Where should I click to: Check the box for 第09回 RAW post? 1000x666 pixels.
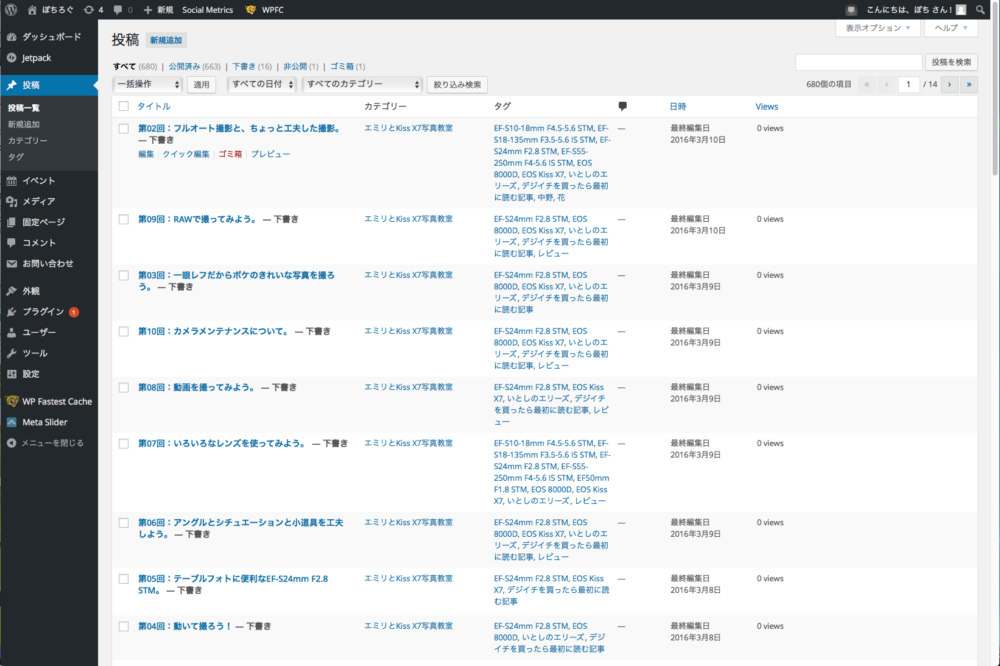pos(124,218)
